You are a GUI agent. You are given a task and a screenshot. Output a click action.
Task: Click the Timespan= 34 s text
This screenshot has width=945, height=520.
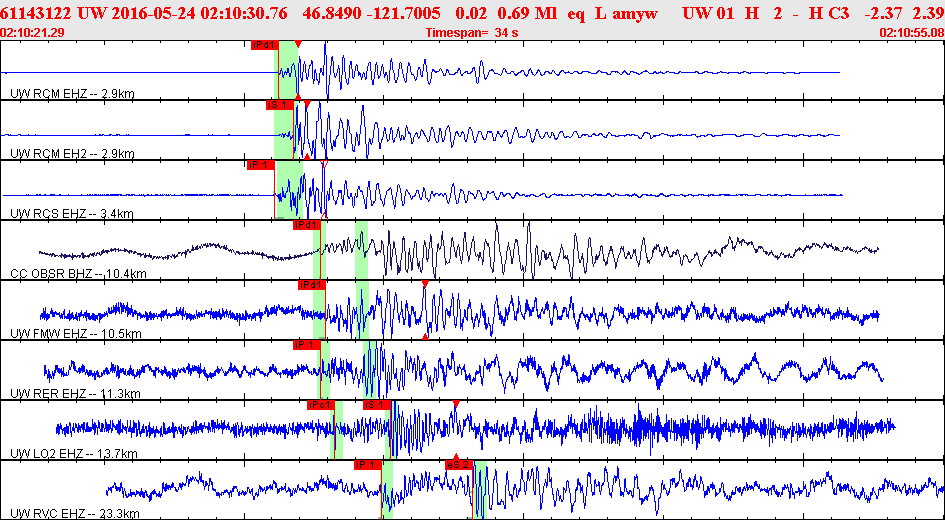[x=472, y=33]
